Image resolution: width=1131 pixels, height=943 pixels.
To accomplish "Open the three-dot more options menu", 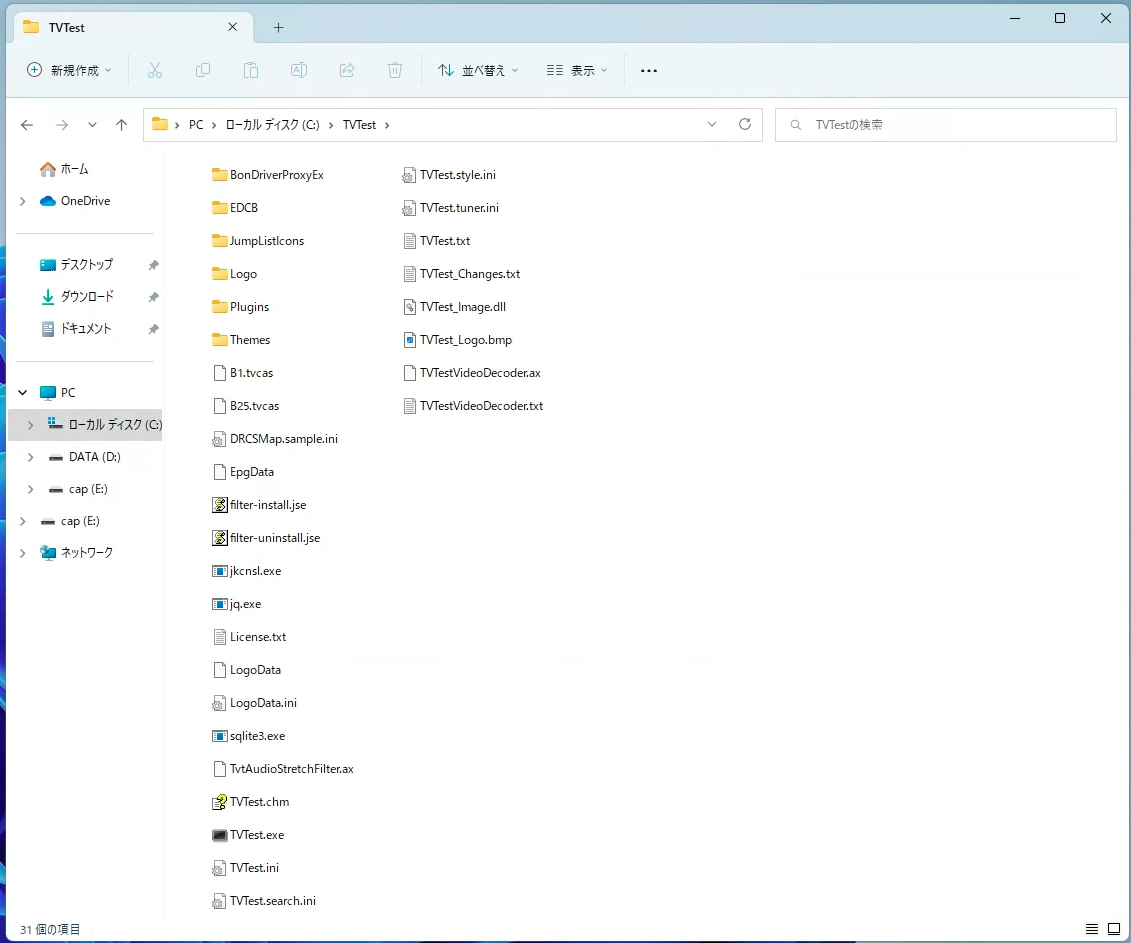I will (648, 71).
